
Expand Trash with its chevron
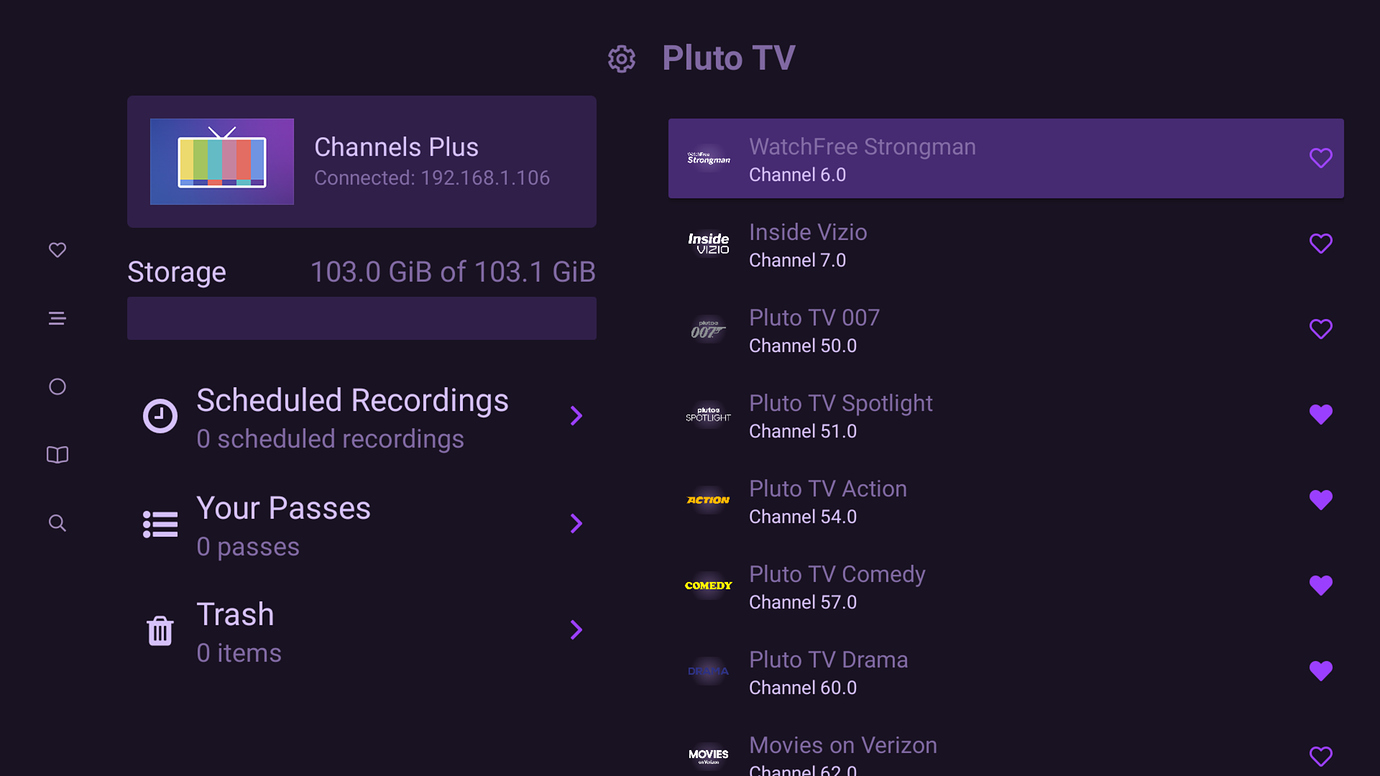point(576,630)
